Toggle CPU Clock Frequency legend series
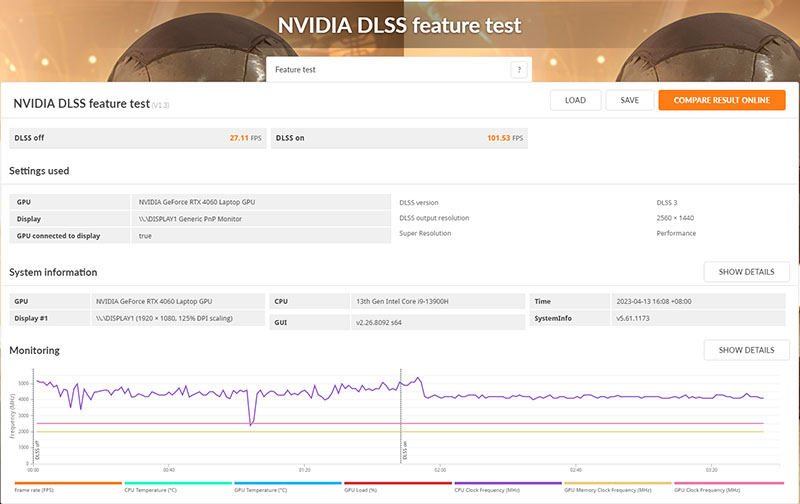800x504 pixels. (x=506, y=484)
